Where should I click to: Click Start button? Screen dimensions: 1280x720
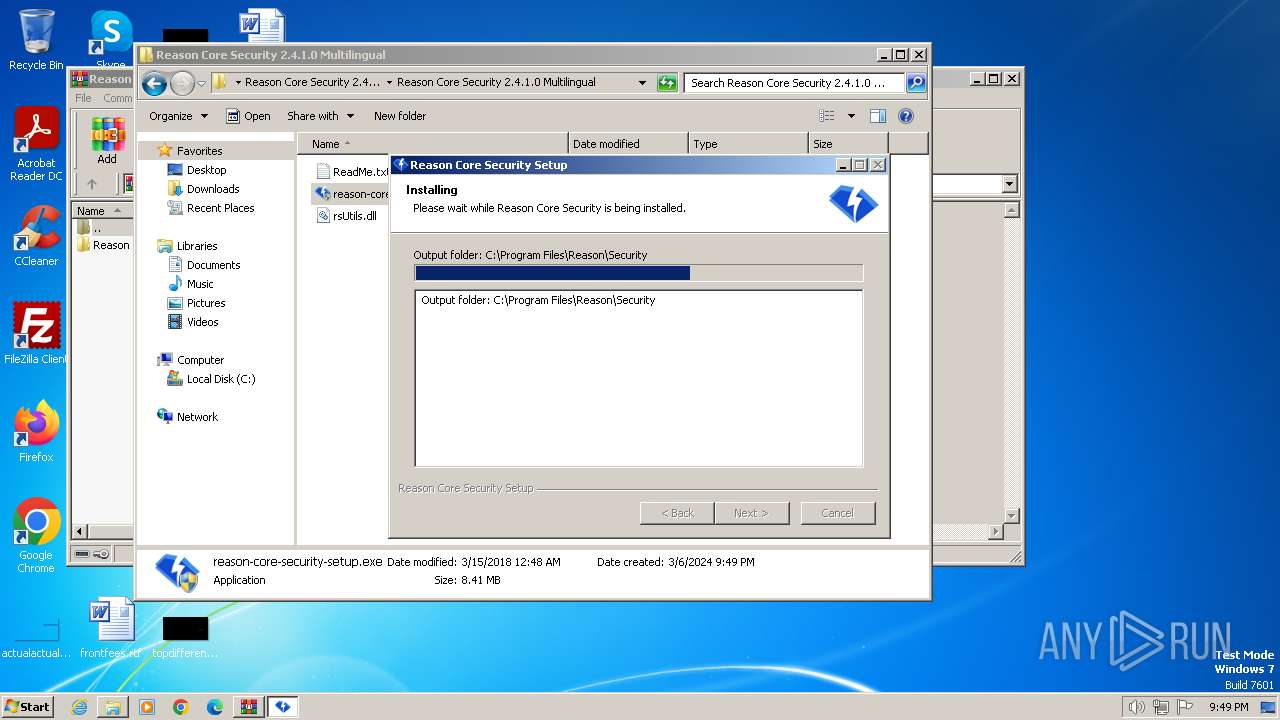[28, 707]
